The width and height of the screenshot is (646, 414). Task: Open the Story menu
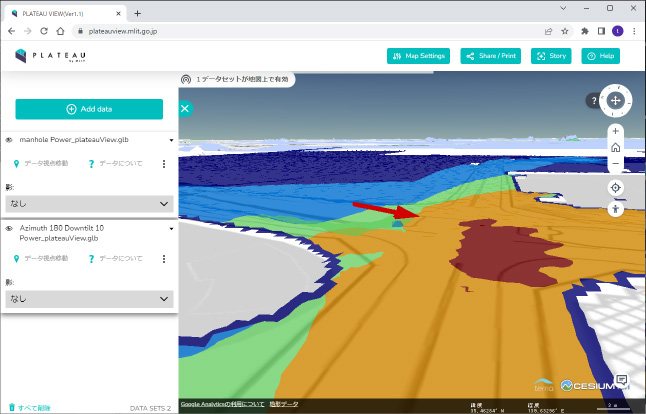pos(551,56)
